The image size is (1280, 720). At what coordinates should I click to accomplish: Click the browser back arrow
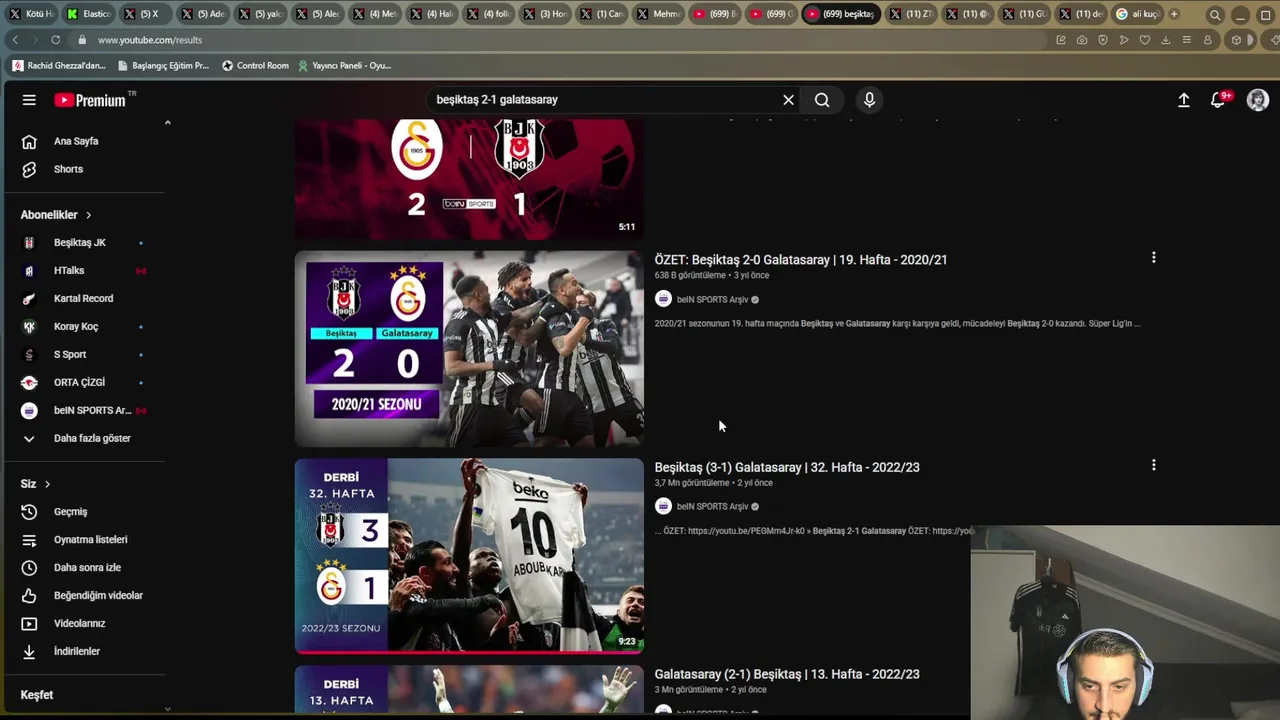click(15, 40)
